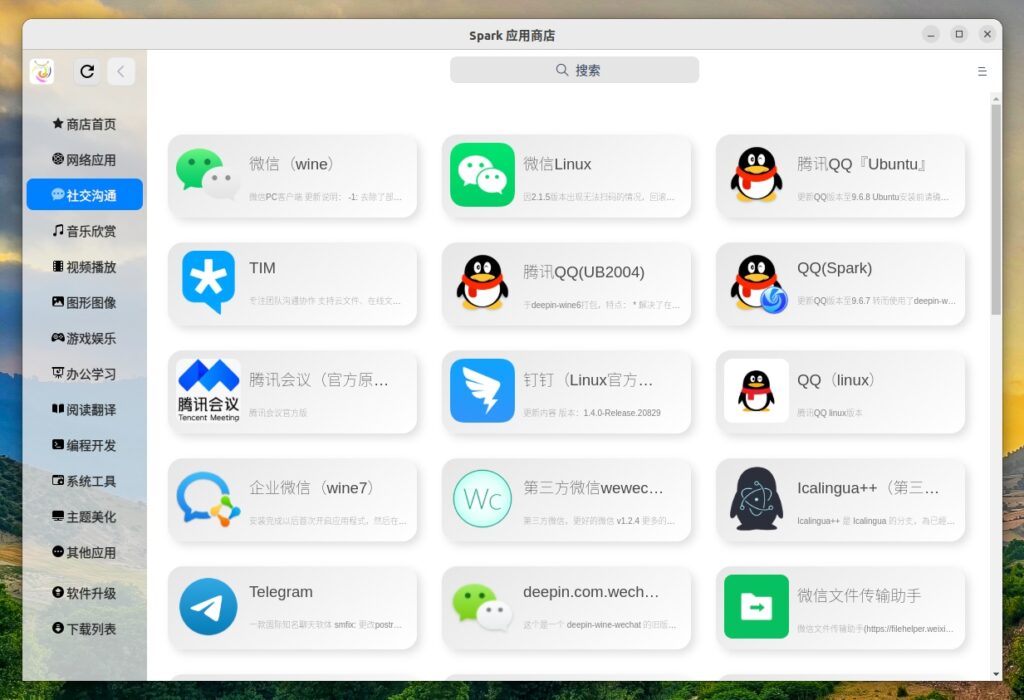Viewport: 1024px width, 700px height.
Task: Open the 企业微信 (wine7) app entry
Action: 292,499
